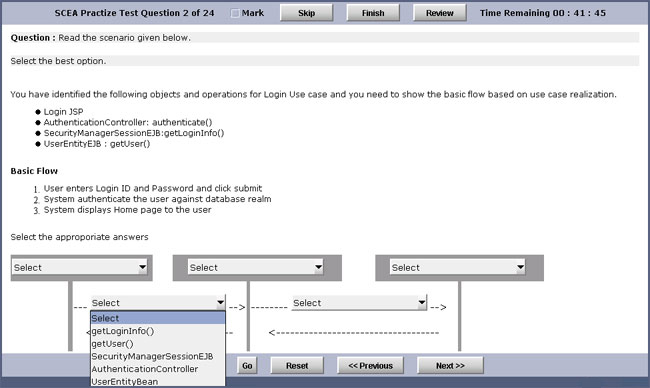Click the arrow icon of the third lifeline dropdown
Viewport: 650px width, 388px height.
point(521,267)
